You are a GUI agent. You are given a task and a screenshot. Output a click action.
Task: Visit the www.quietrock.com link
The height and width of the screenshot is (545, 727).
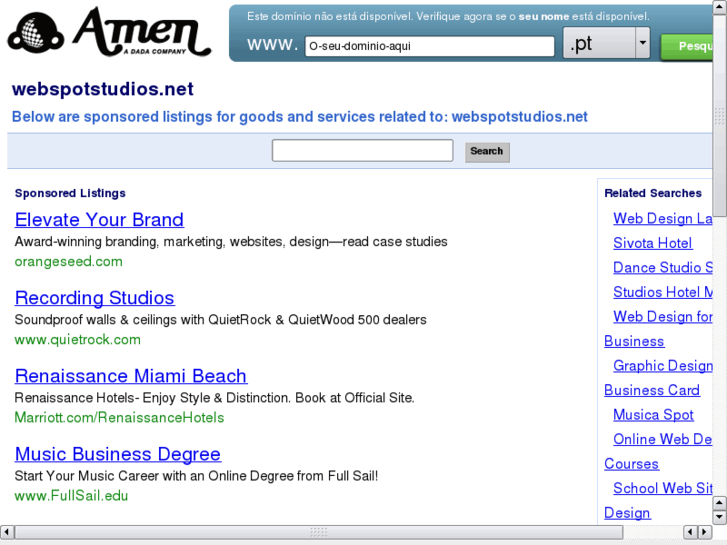point(77,340)
